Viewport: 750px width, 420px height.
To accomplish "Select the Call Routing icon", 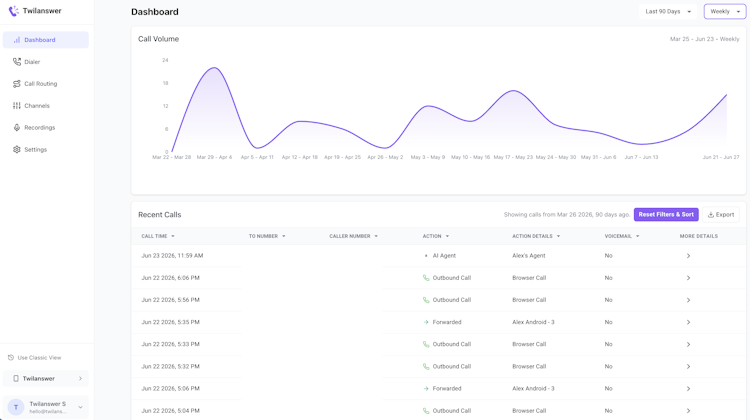I will tap(17, 84).
